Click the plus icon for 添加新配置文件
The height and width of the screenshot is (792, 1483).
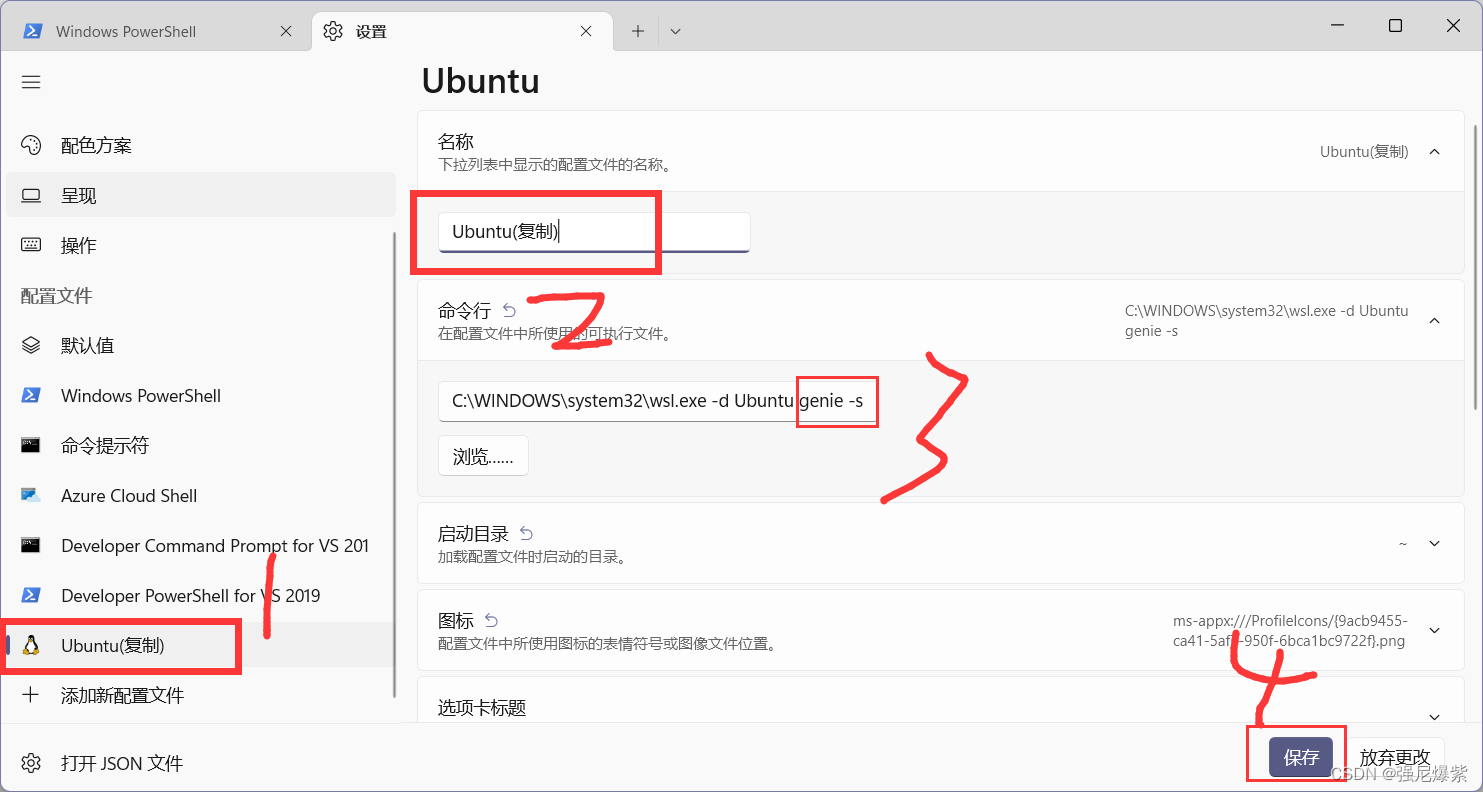(x=31, y=695)
